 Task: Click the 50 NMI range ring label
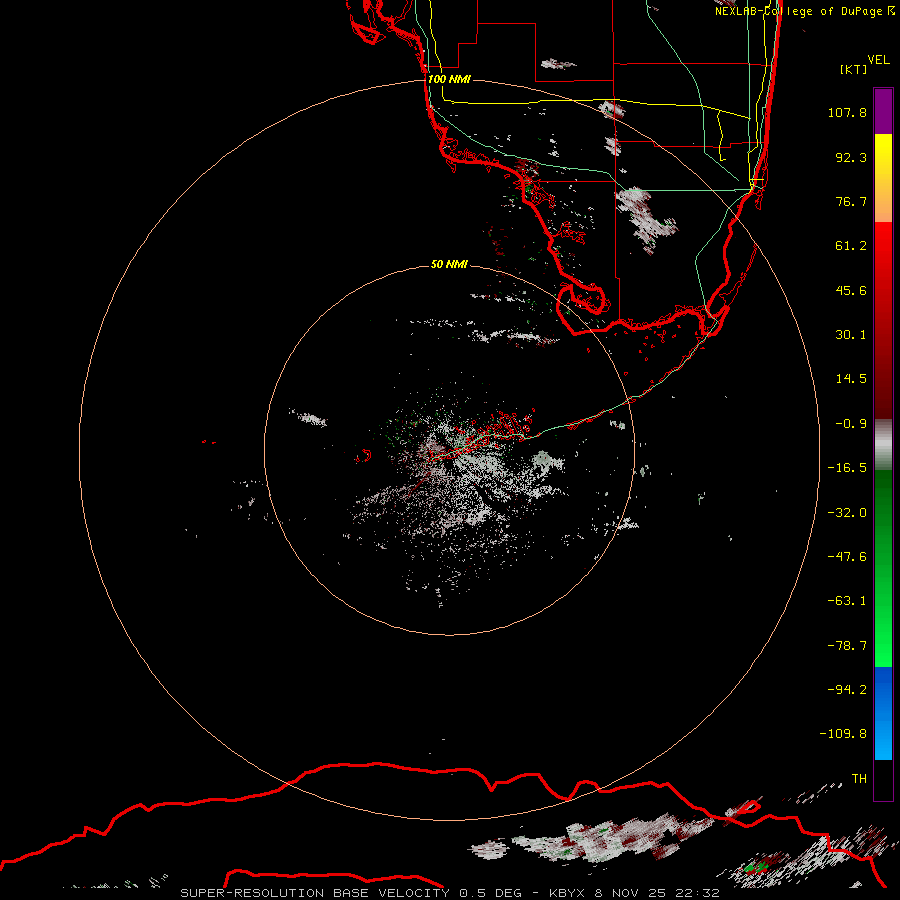coord(449,264)
